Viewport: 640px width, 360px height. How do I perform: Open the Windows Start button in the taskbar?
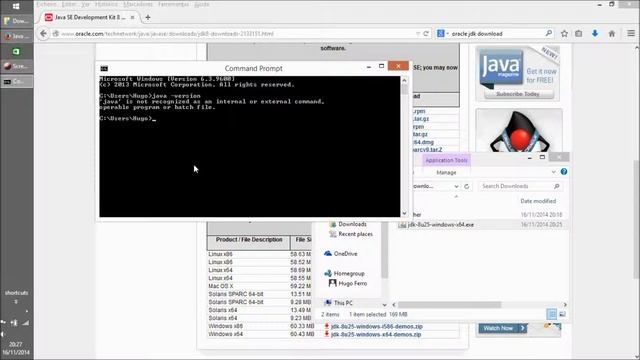point(16,6)
